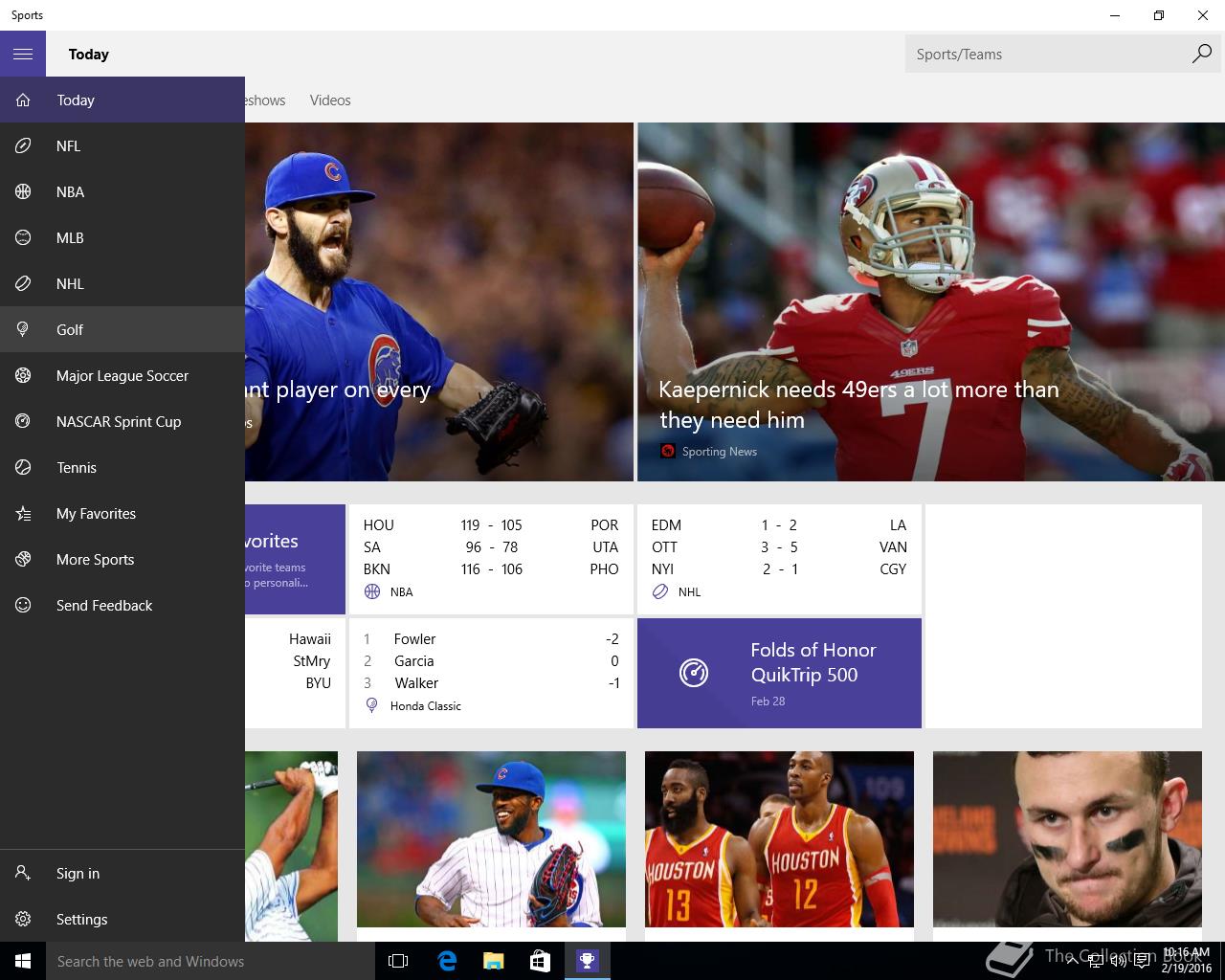This screenshot has height=980, width=1225.
Task: Launch Microsoft Edge from taskbar
Action: [446, 961]
